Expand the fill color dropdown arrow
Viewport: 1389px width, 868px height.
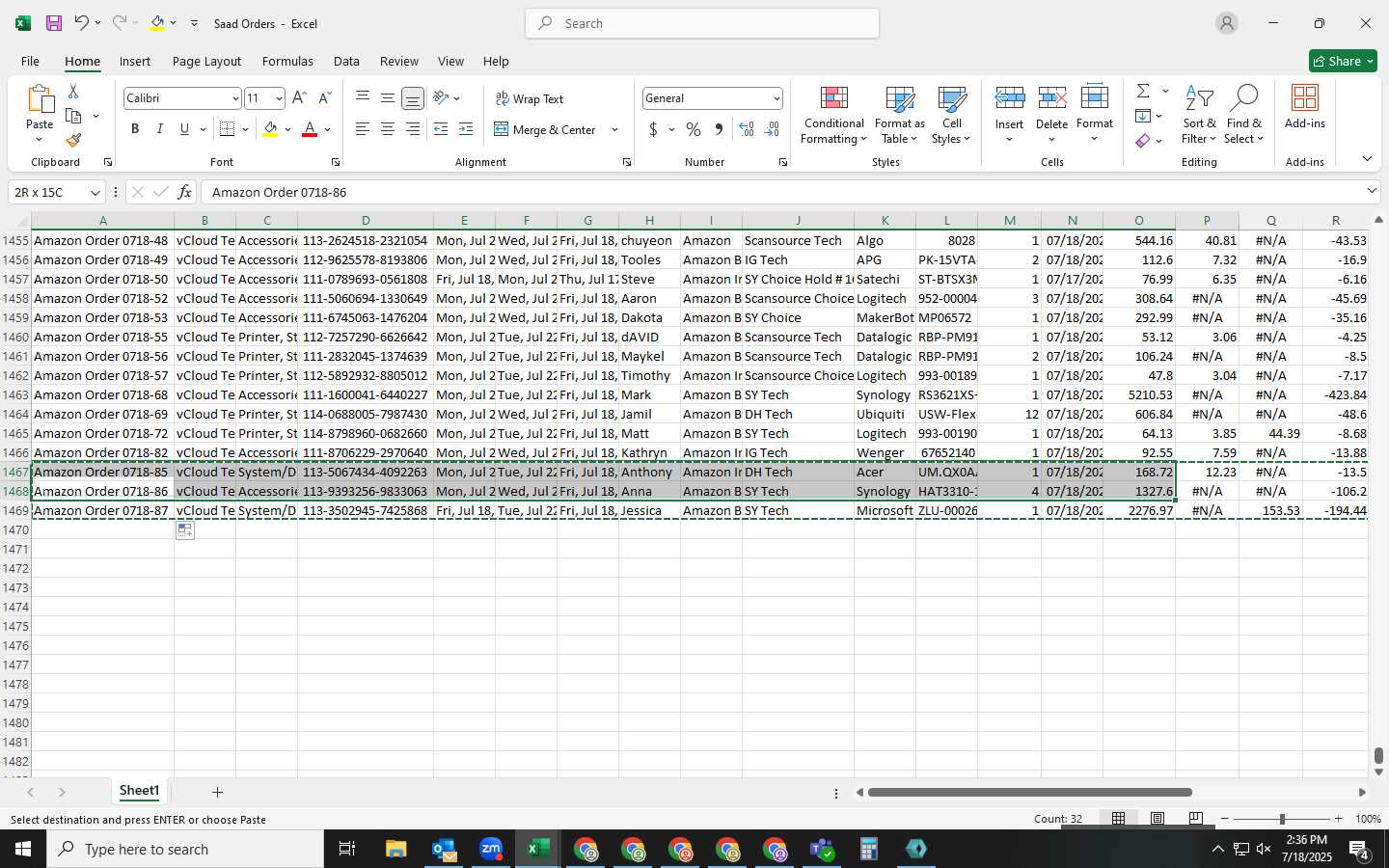pyautogui.click(x=287, y=129)
